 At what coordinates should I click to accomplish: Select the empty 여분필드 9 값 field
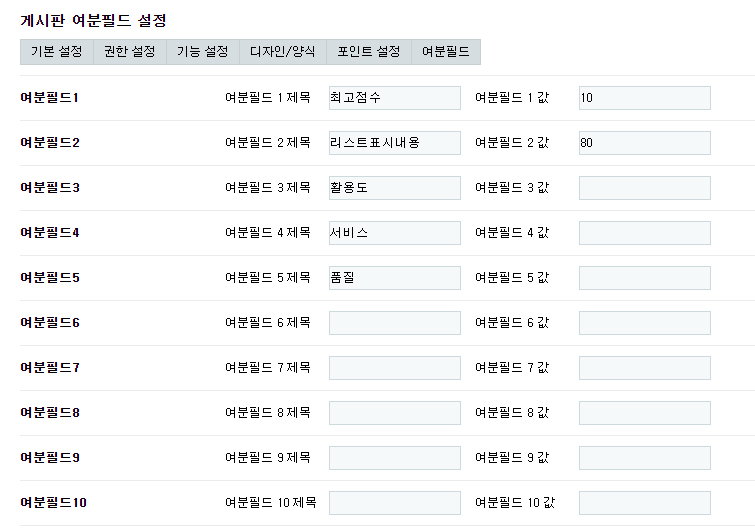coord(644,458)
